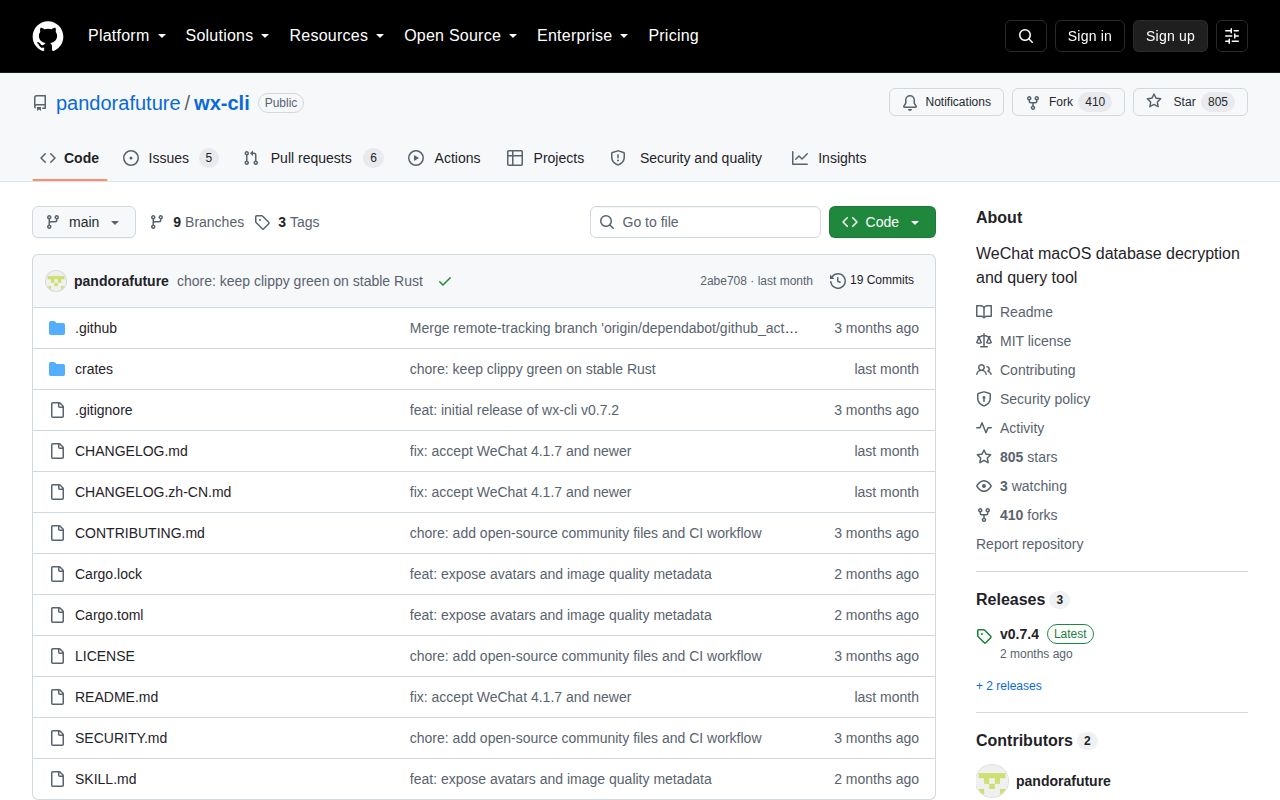The image size is (1280, 800).
Task: Open Cargo.toml file
Action: coord(109,615)
